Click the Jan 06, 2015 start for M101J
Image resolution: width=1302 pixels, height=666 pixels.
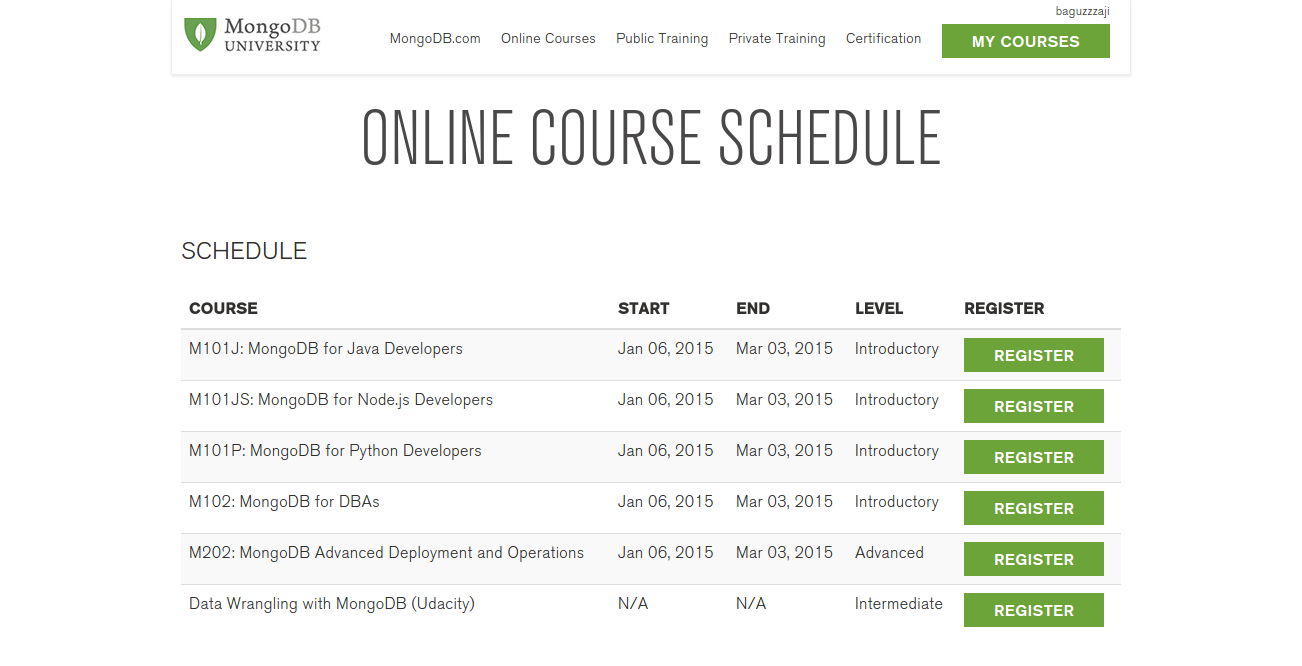point(666,349)
